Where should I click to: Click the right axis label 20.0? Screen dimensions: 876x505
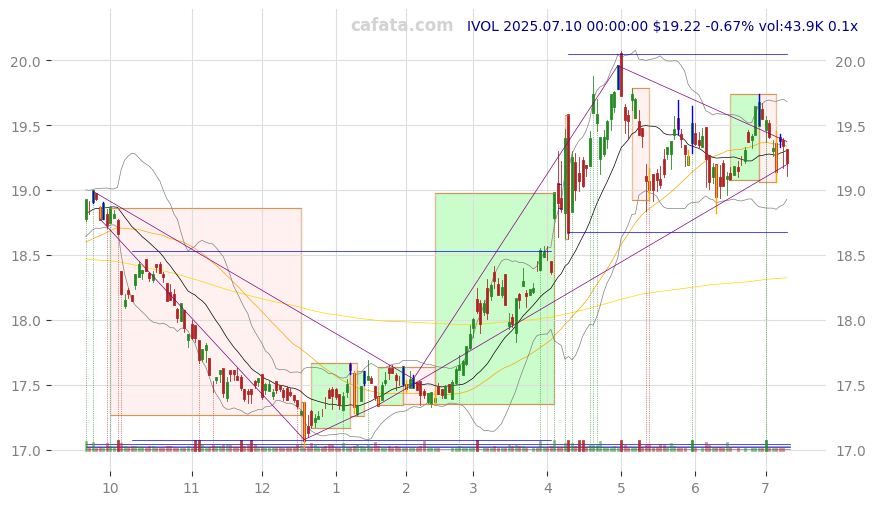coord(850,61)
